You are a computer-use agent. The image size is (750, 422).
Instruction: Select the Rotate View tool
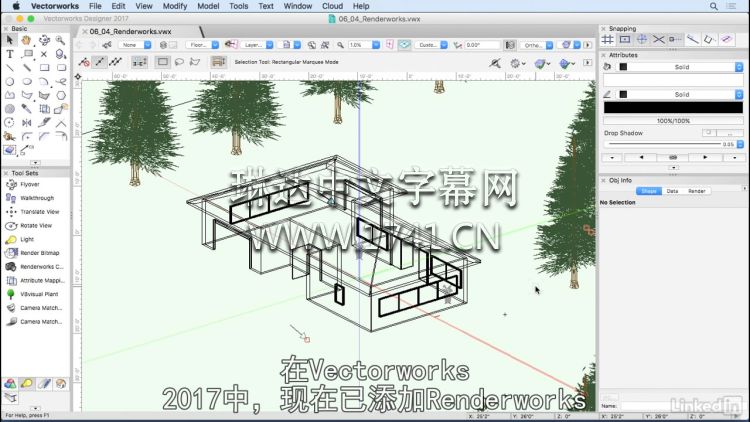coord(35,225)
